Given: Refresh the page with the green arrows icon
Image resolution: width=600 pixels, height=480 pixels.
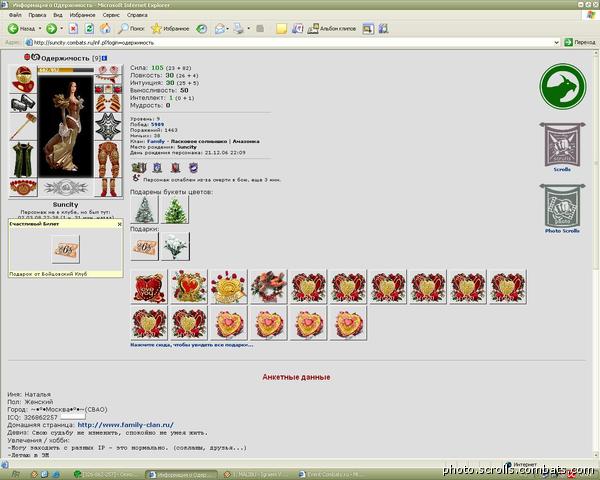Looking at the screenshot, I should click(89, 29).
